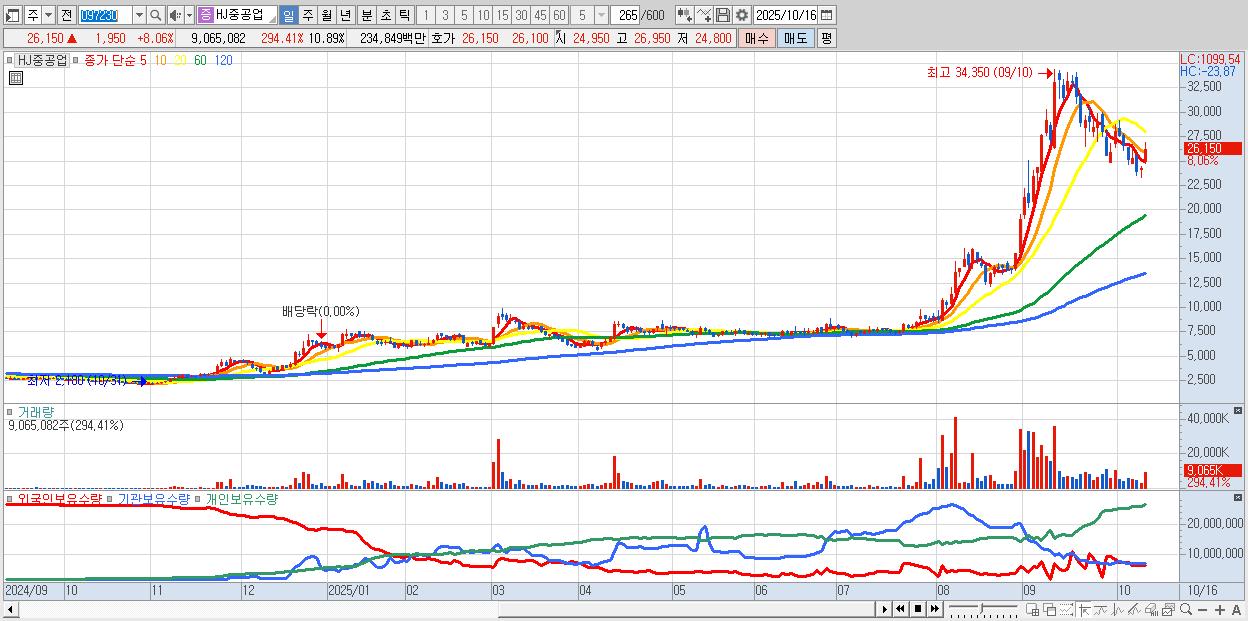Click the magnifier stock search icon
Image resolution: width=1248 pixels, height=621 pixels.
click(x=155, y=15)
